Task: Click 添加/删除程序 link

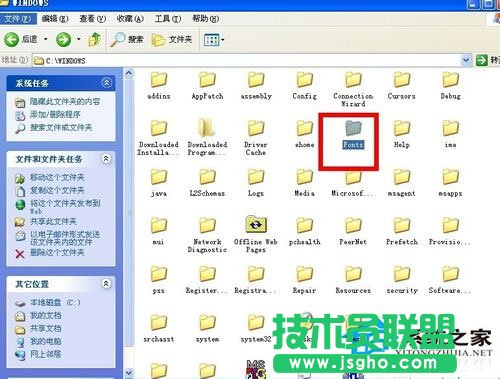Action: click(x=55, y=115)
